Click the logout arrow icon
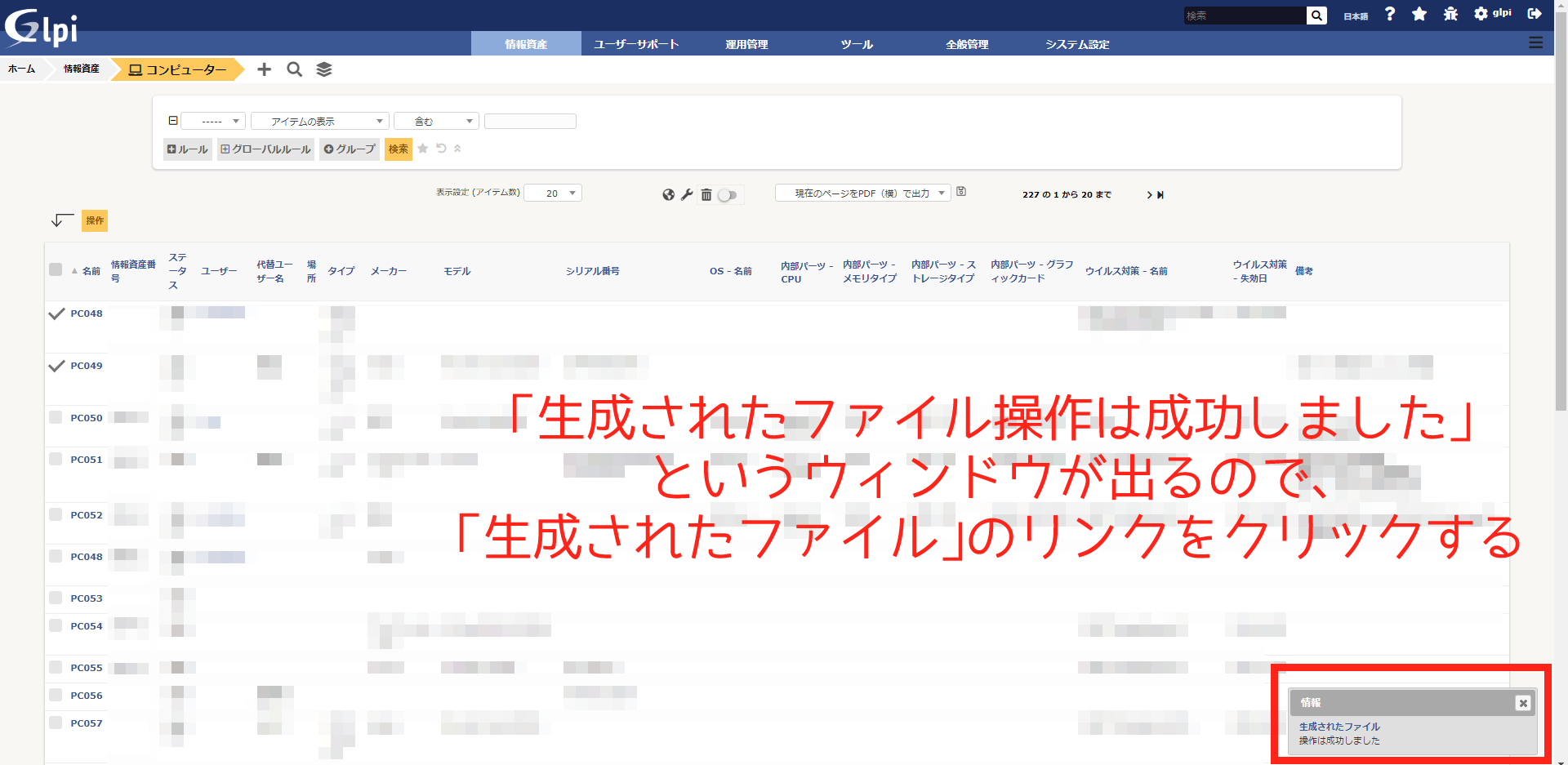The width and height of the screenshot is (1568, 765). point(1535,14)
